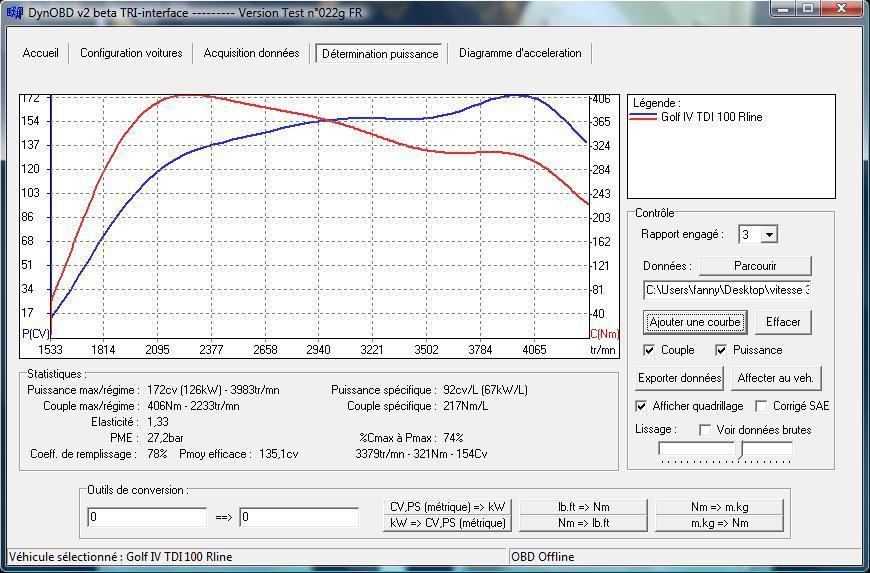Click the Affecter au veh. button

pos(776,378)
